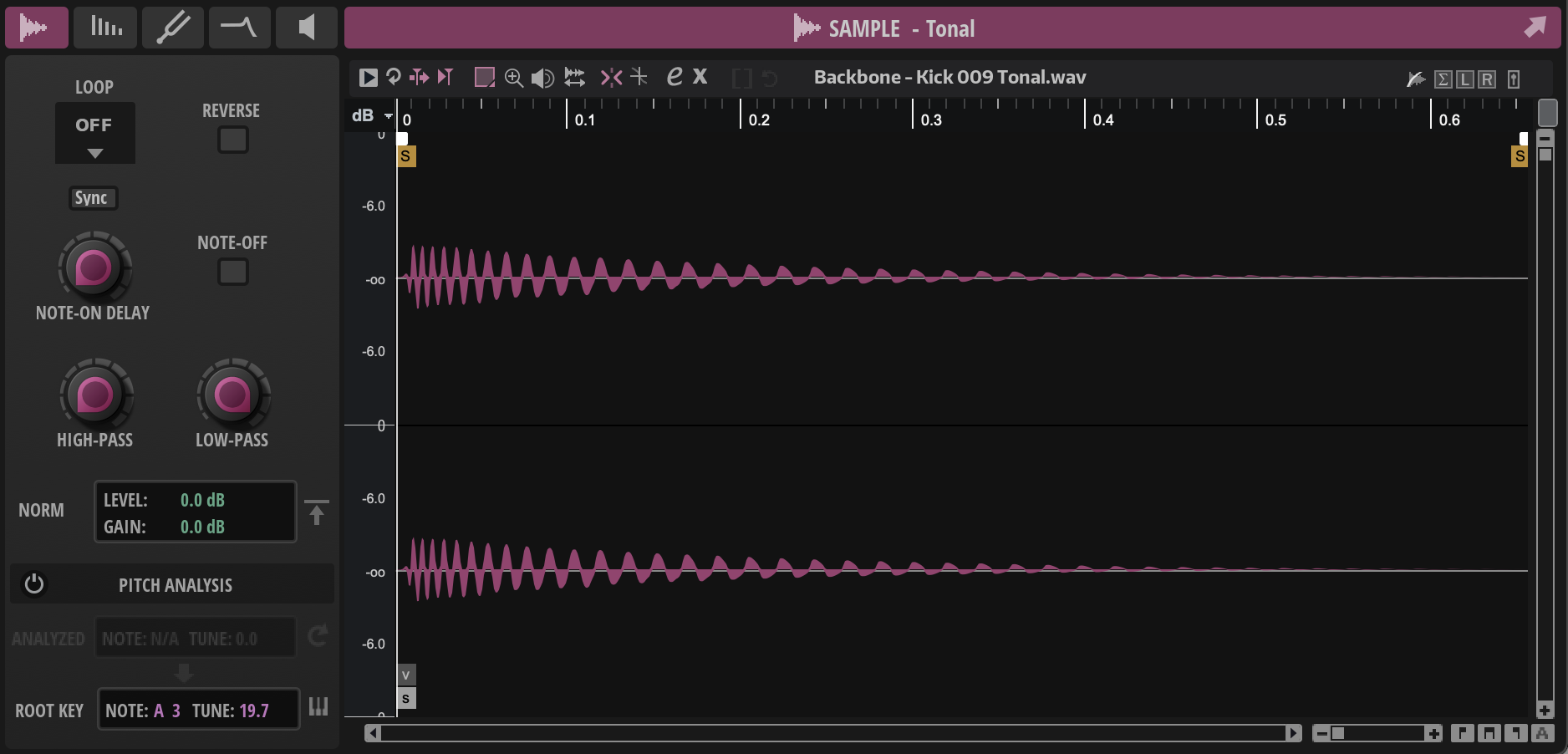Click the Sync button under Loop
Image resolution: width=1568 pixels, height=754 pixels.
tap(93, 198)
